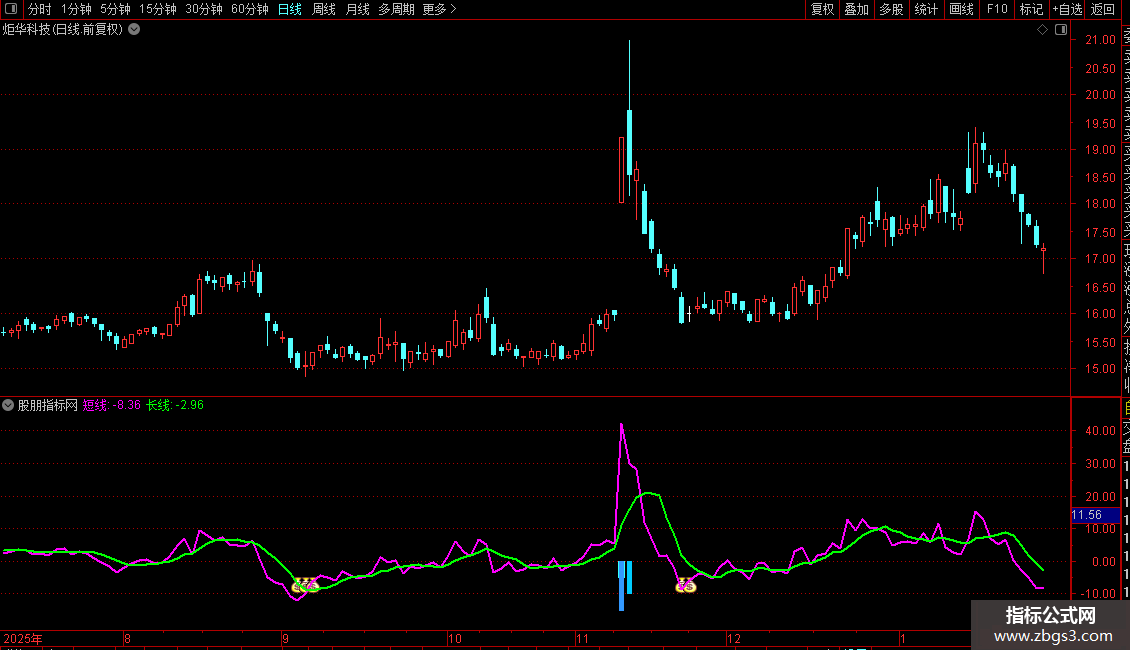Image resolution: width=1130 pixels, height=650 pixels.
Task: Click the 统计 statistics button
Action: coord(926,9)
